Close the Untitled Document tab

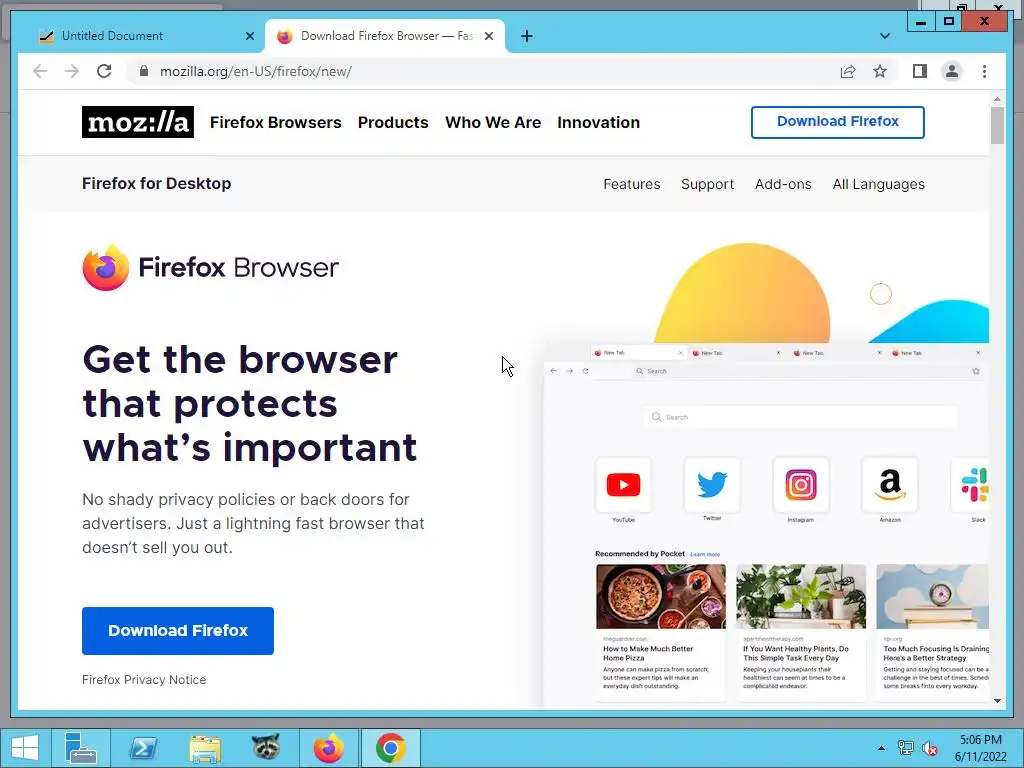click(249, 36)
